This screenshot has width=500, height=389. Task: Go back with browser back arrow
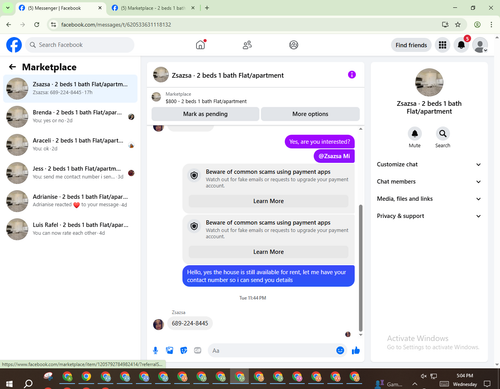9,25
